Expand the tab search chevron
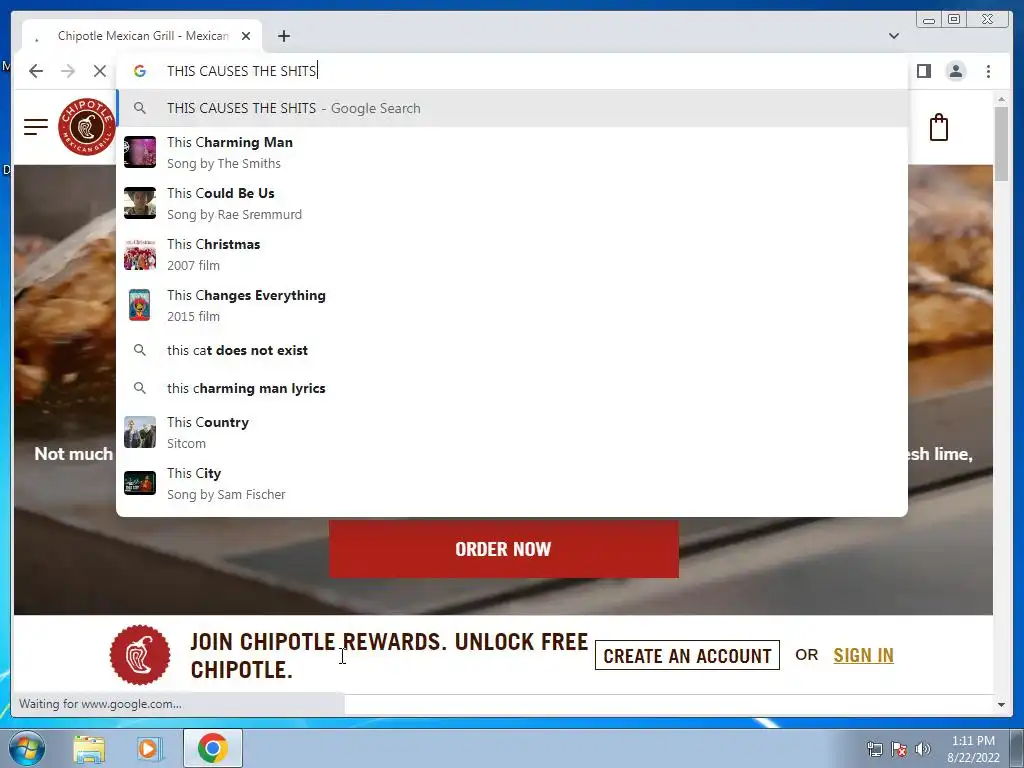This screenshot has height=768, width=1024. coord(893,36)
